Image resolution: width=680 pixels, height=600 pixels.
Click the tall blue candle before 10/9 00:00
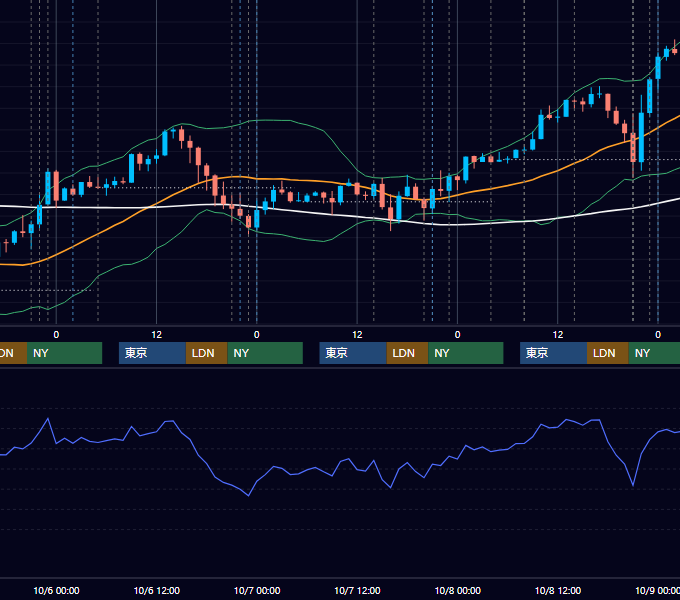click(x=641, y=137)
